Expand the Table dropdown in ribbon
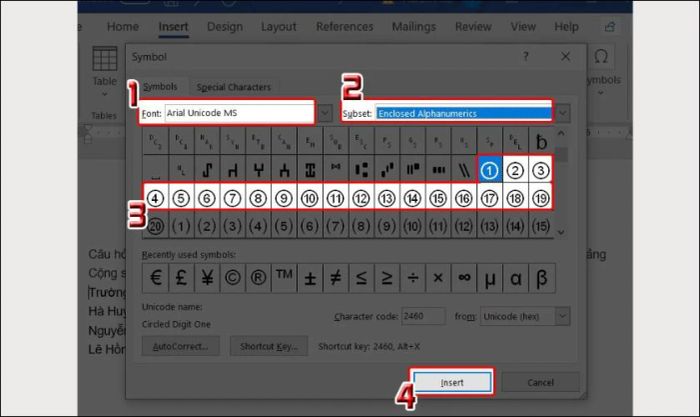The height and width of the screenshot is (417, 700). click(x=104, y=95)
